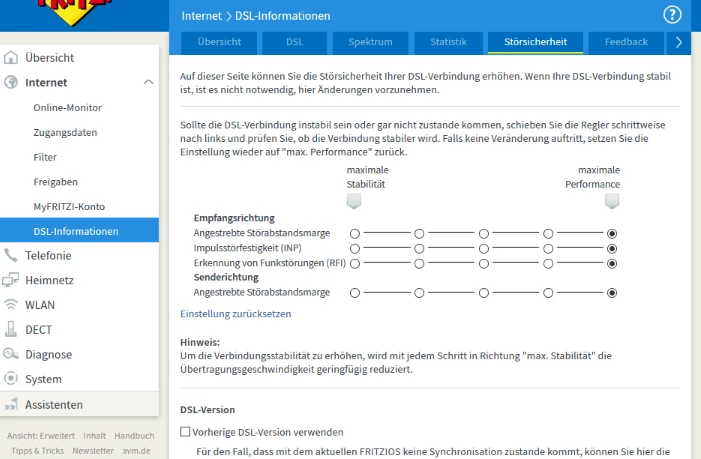Image resolution: width=701 pixels, height=459 pixels.
Task: Click the maximale Performance slider handle
Action: tap(612, 201)
